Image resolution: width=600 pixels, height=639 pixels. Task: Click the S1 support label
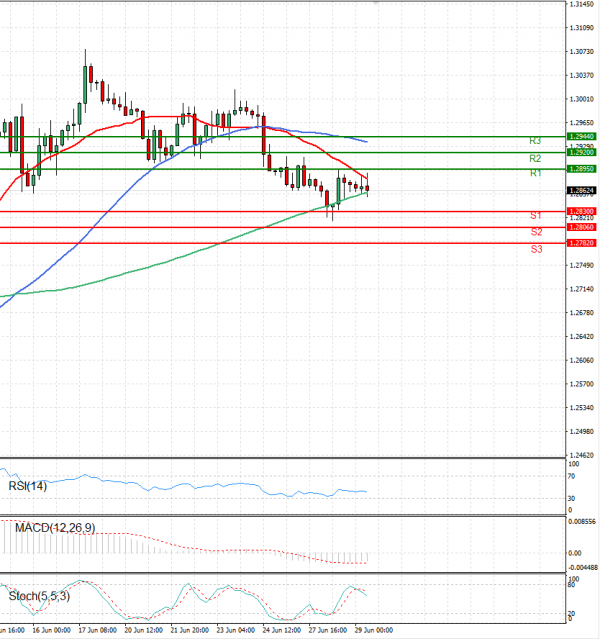tap(536, 216)
